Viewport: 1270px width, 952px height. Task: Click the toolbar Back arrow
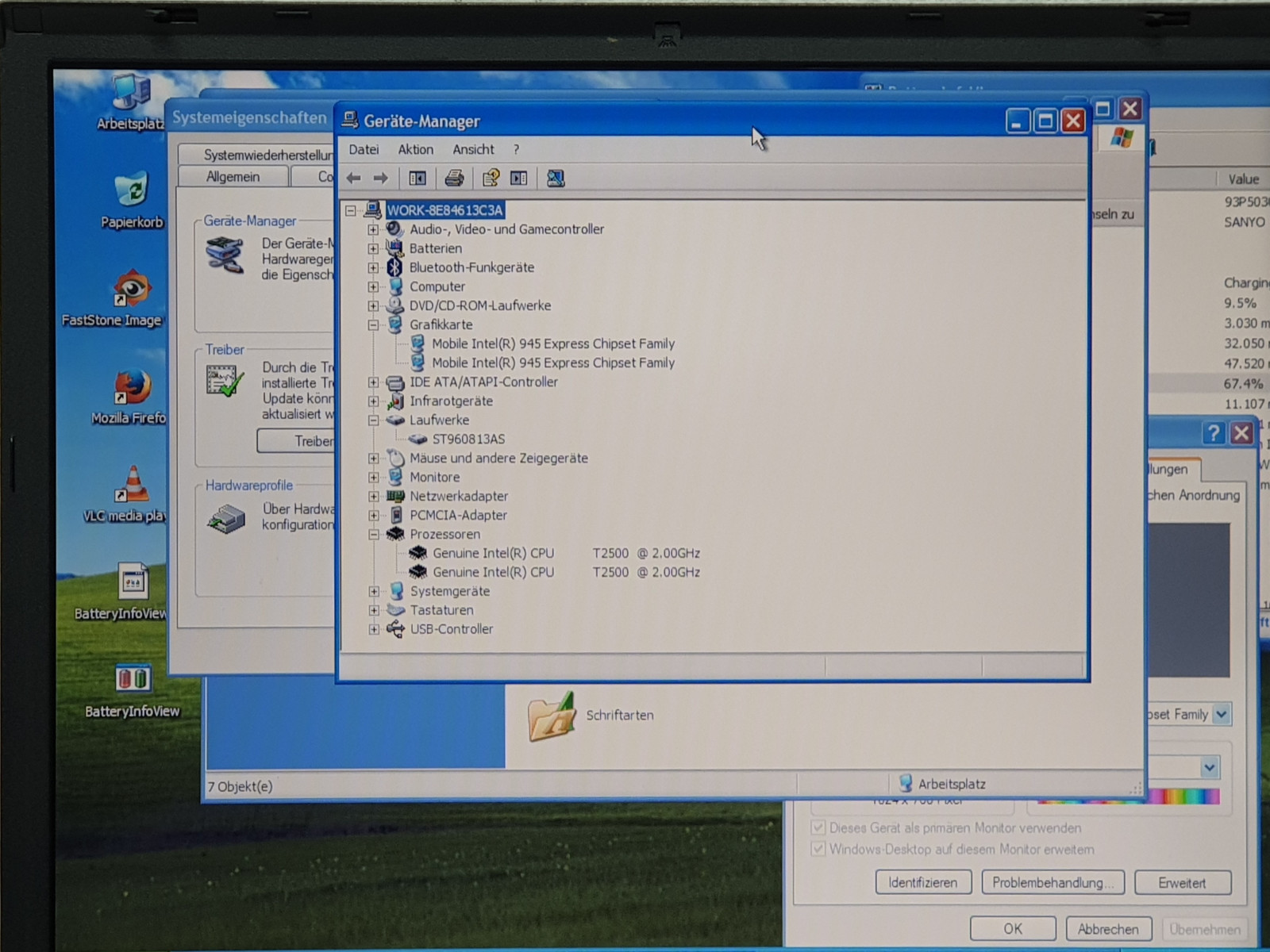point(354,178)
